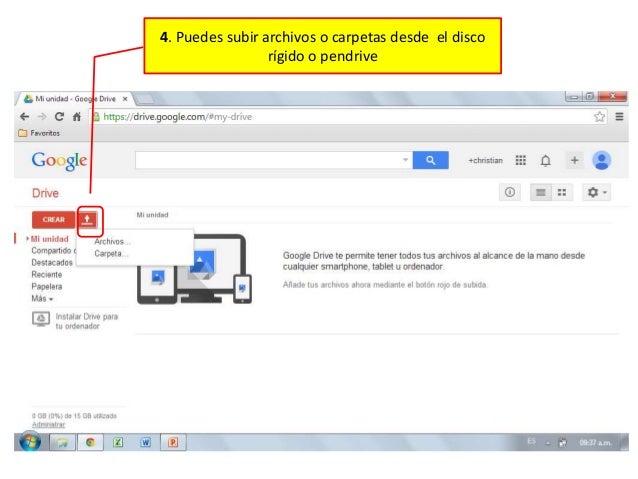Open Papelera in sidebar
This screenshot has width=638, height=479.
[x=47, y=287]
